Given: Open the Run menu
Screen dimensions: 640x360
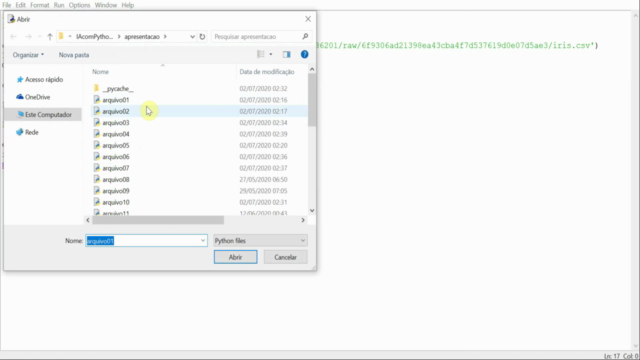Looking at the screenshot, I should click(x=59, y=5).
